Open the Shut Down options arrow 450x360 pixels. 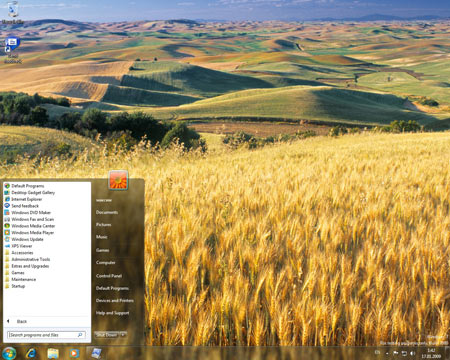pyautogui.click(x=123, y=334)
